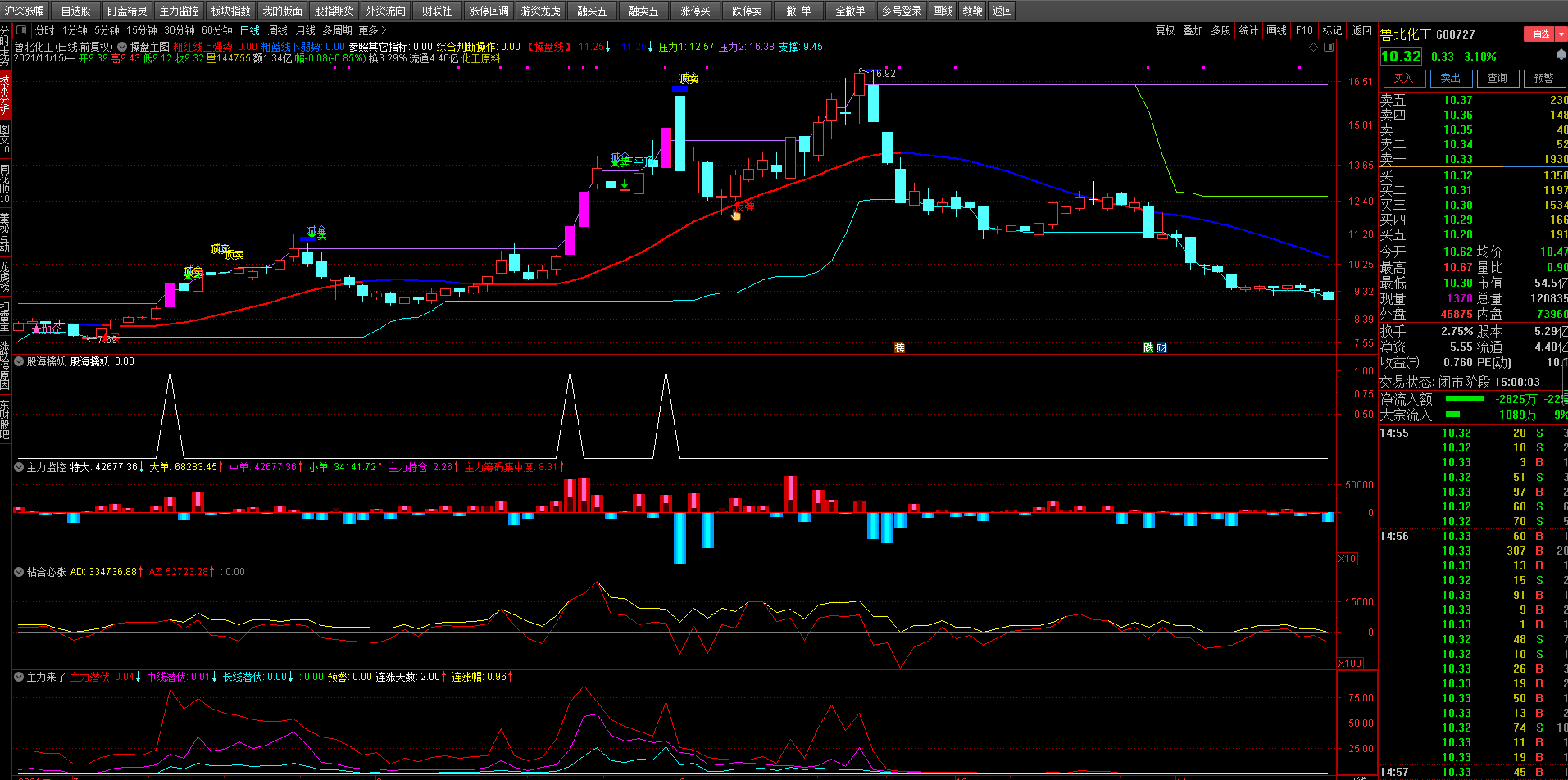Select the 周线 weekly period
This screenshot has height=780, width=1568.
[278, 30]
